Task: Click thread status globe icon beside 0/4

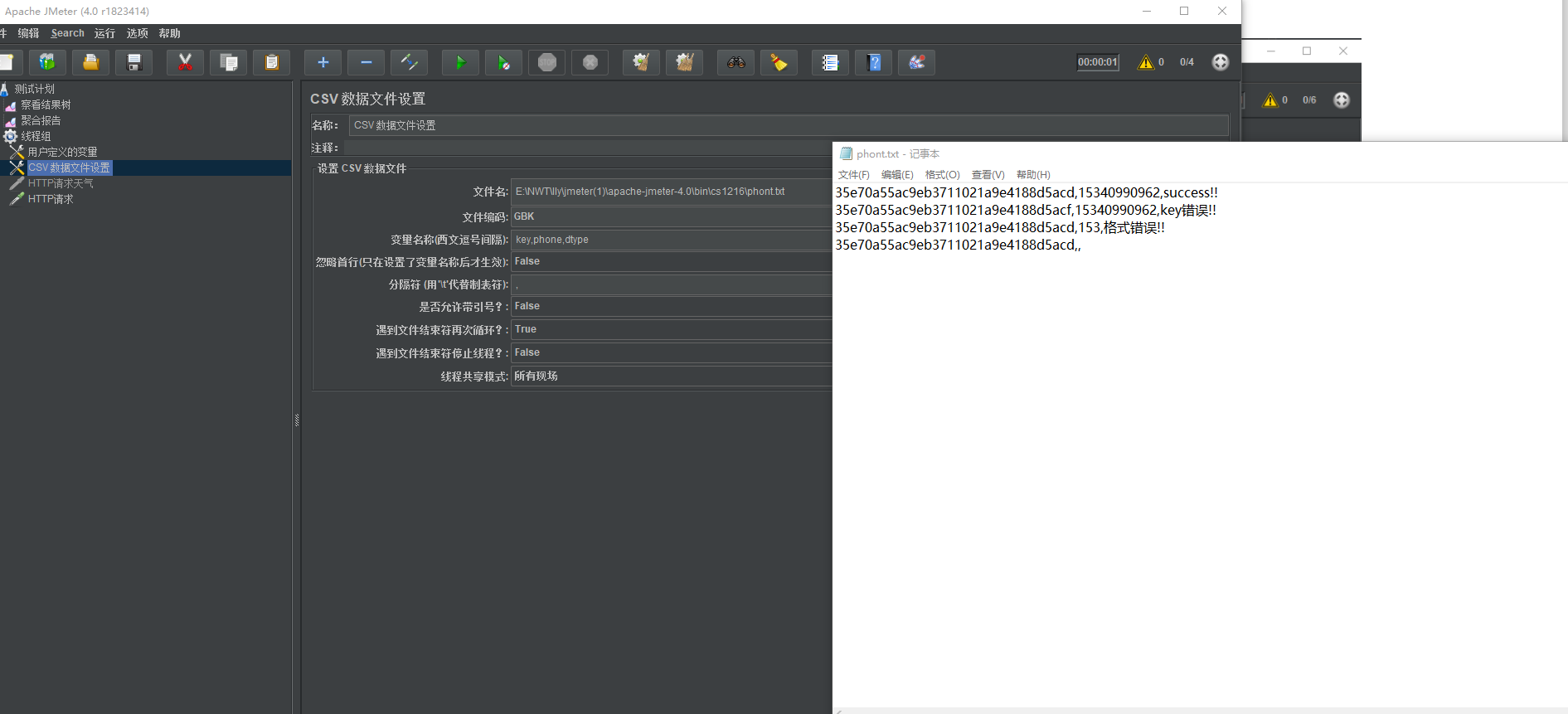Action: [x=1221, y=62]
